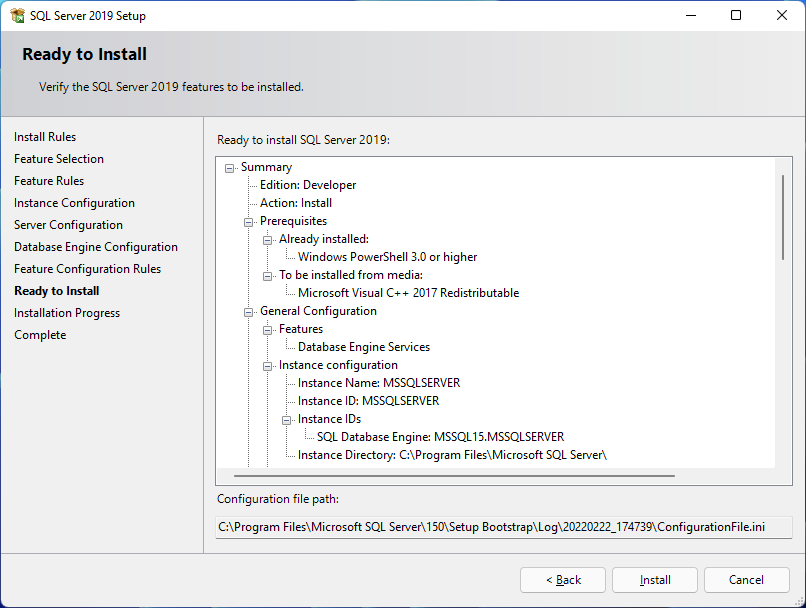The image size is (806, 608).
Task: Click the Install button
Action: click(655, 580)
